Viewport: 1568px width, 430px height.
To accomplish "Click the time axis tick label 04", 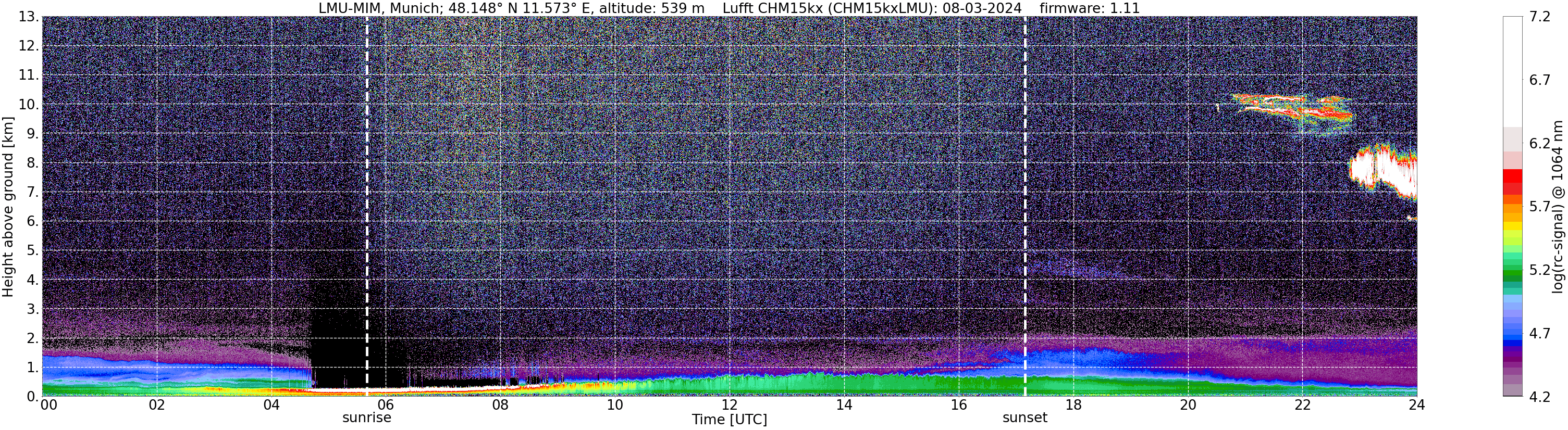I will 271,405.
